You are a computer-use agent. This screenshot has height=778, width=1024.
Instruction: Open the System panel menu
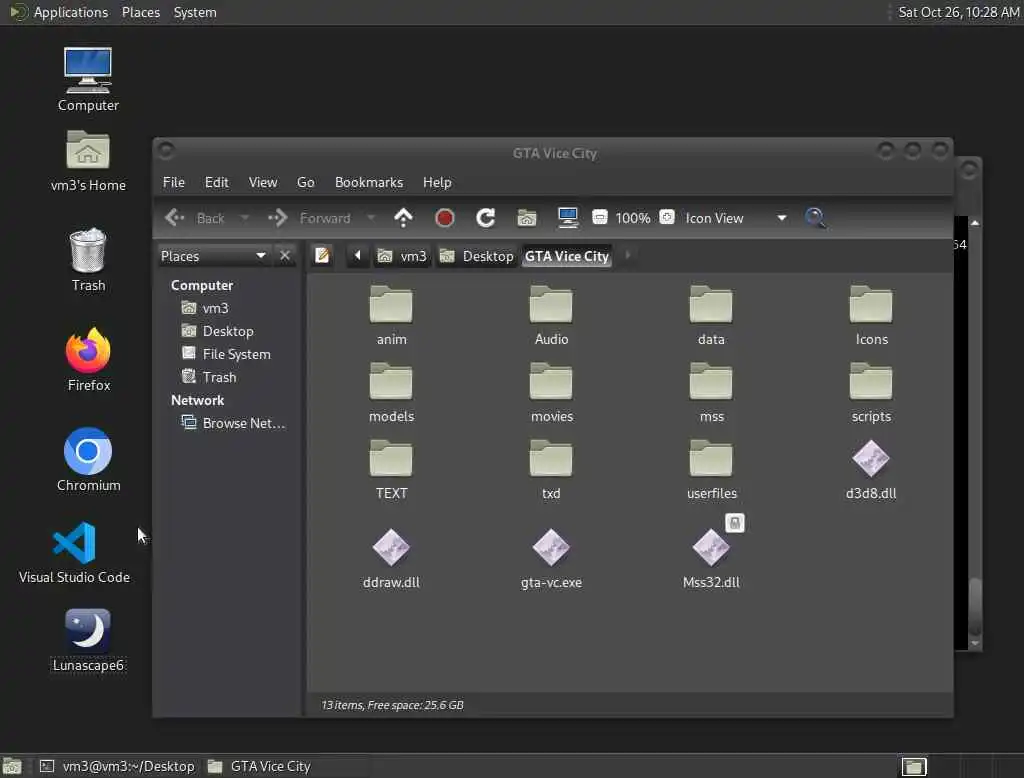(x=195, y=12)
